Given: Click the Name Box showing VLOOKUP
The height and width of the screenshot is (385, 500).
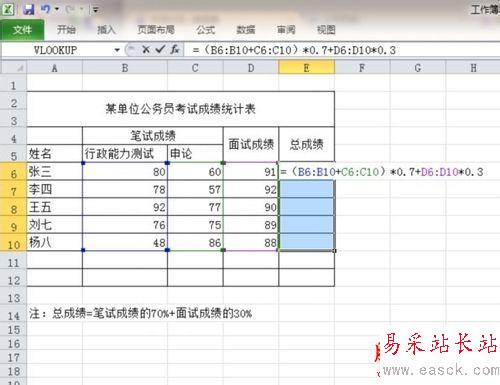Looking at the screenshot, I should coord(57,50).
